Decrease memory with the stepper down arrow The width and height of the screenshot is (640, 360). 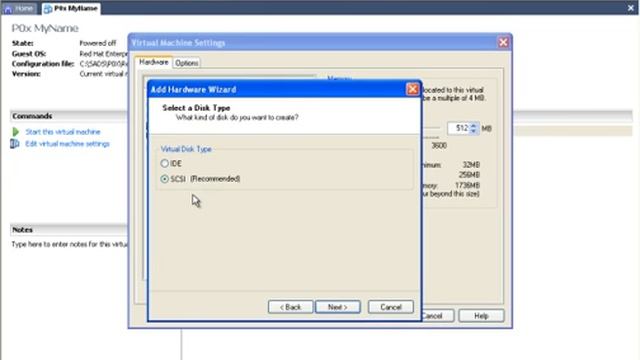click(x=473, y=131)
